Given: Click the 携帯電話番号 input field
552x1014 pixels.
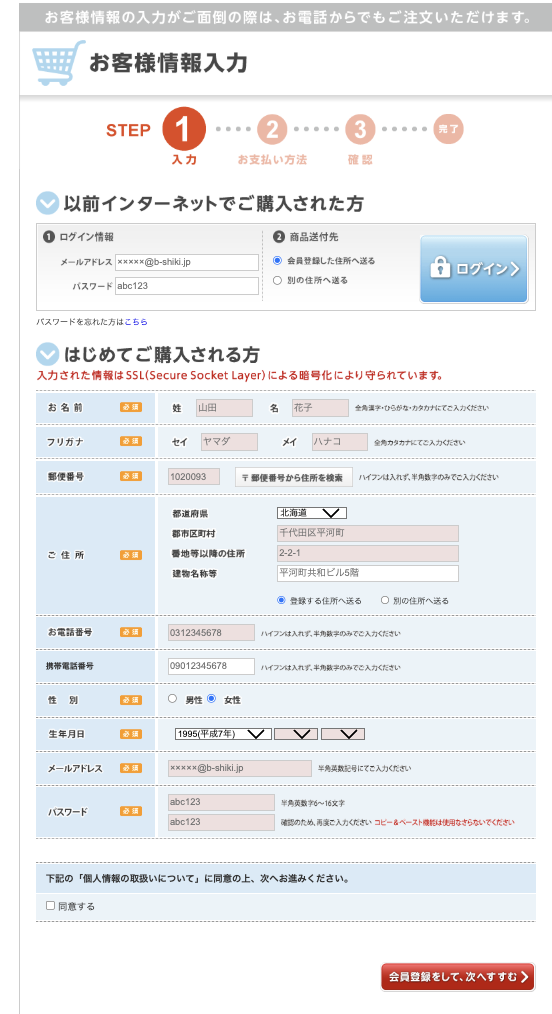Looking at the screenshot, I should tap(211, 666).
